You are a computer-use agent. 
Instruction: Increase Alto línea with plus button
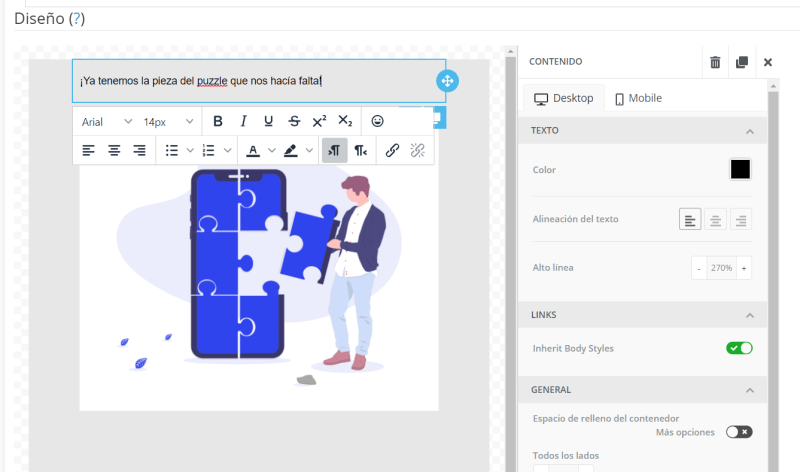pyautogui.click(x=744, y=268)
